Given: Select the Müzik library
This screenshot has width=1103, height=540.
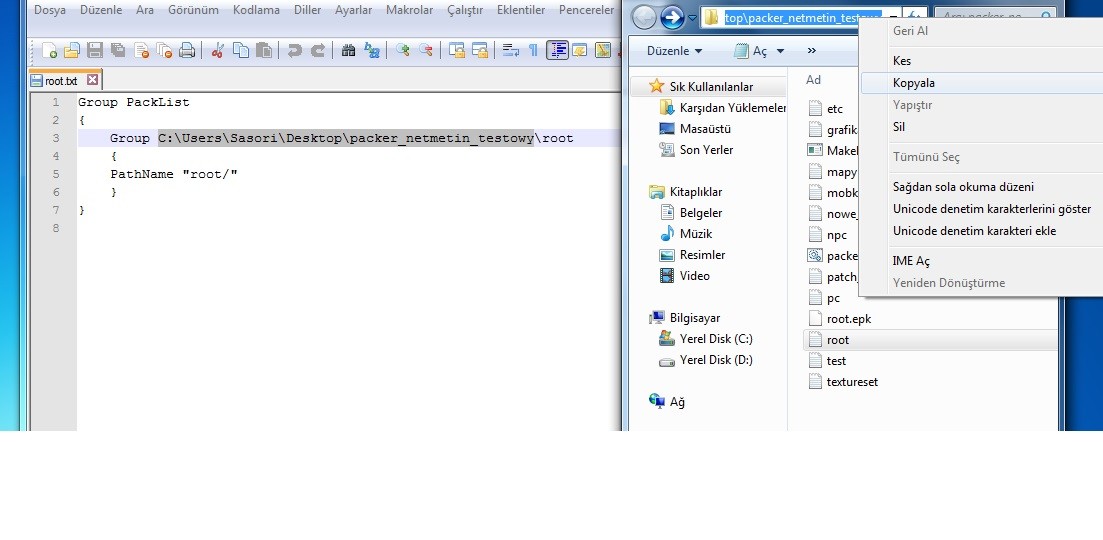Looking at the screenshot, I should pos(686,234).
